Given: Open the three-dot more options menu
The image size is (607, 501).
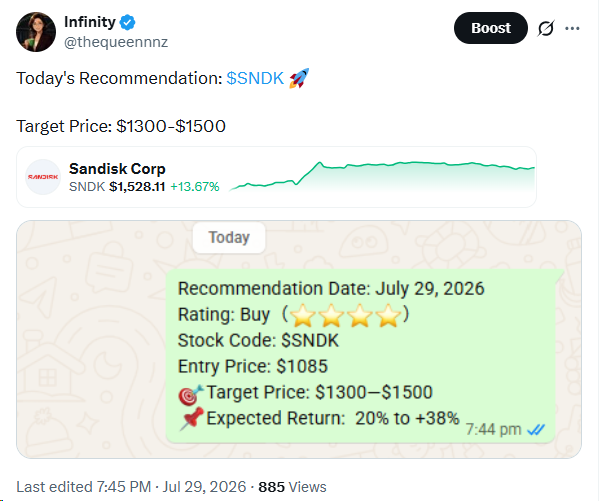Looking at the screenshot, I should point(572,28).
